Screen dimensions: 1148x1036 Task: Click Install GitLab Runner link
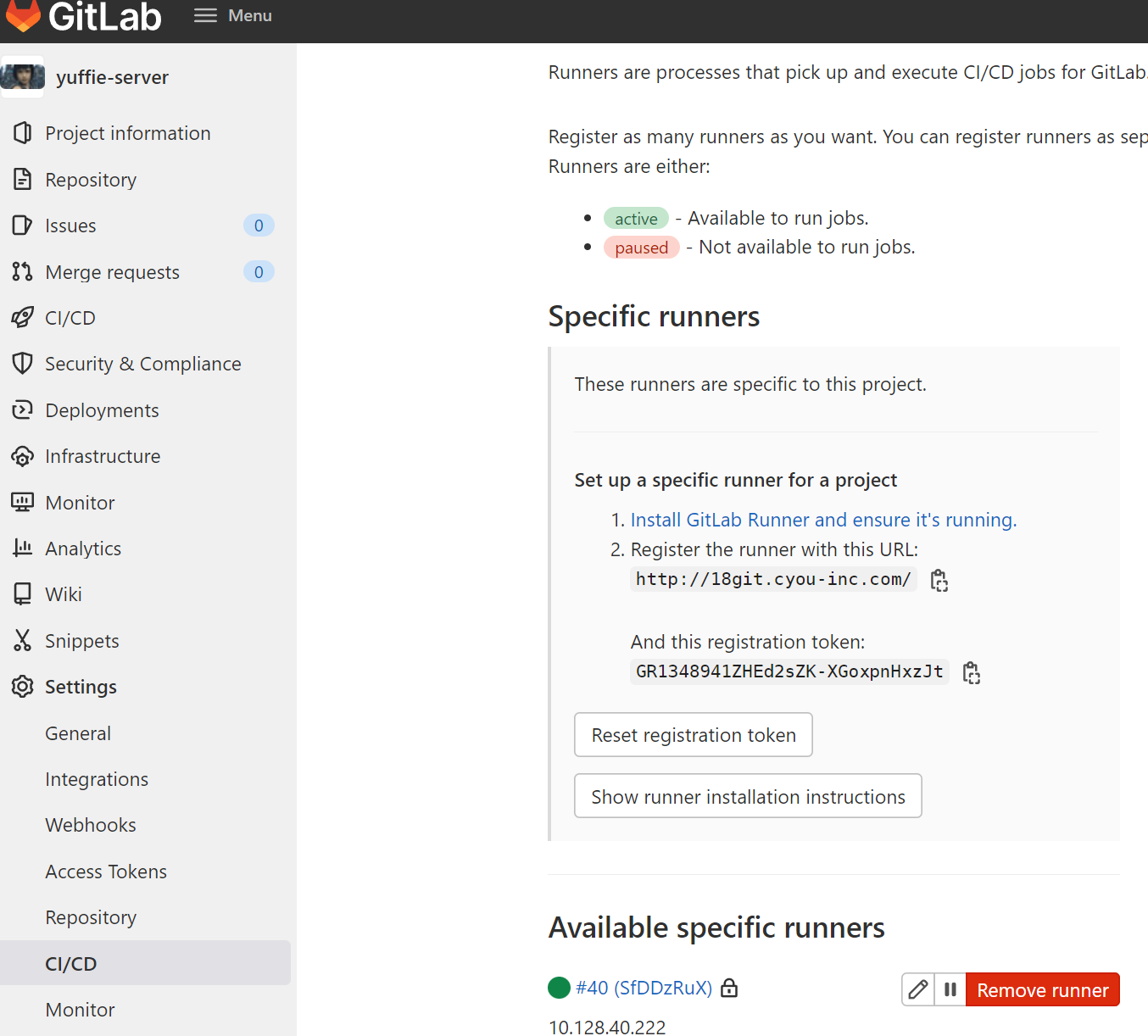coord(823,520)
